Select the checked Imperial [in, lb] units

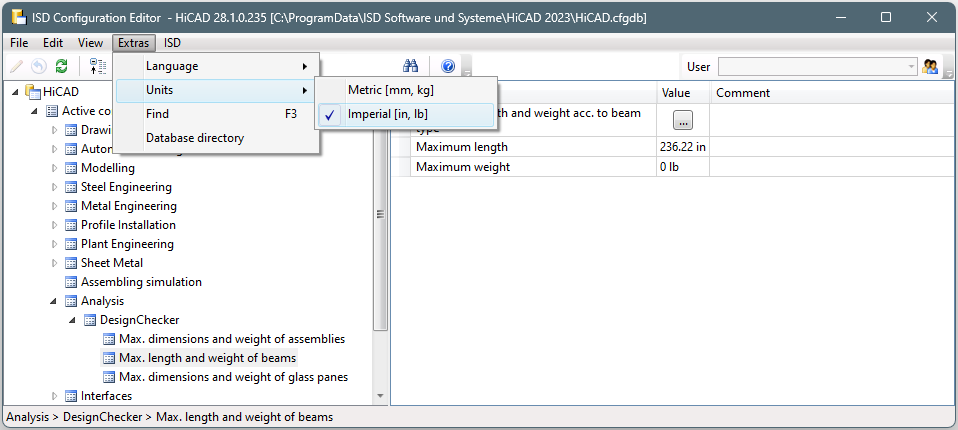coord(406,114)
